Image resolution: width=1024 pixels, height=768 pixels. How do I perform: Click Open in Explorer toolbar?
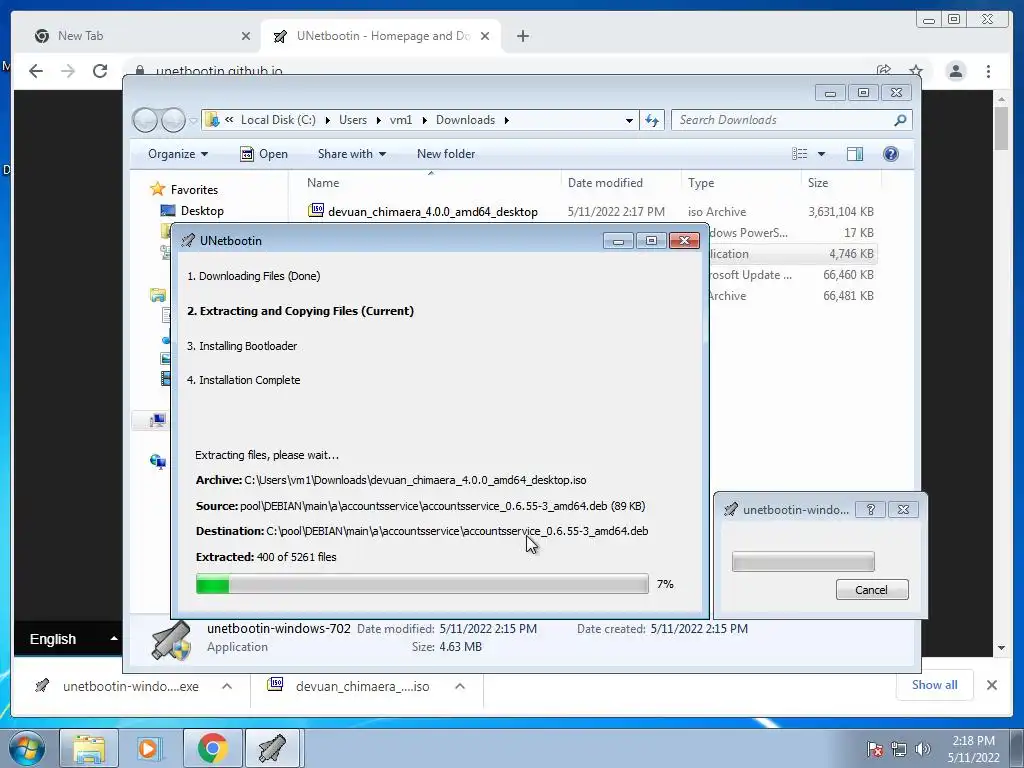click(x=264, y=154)
